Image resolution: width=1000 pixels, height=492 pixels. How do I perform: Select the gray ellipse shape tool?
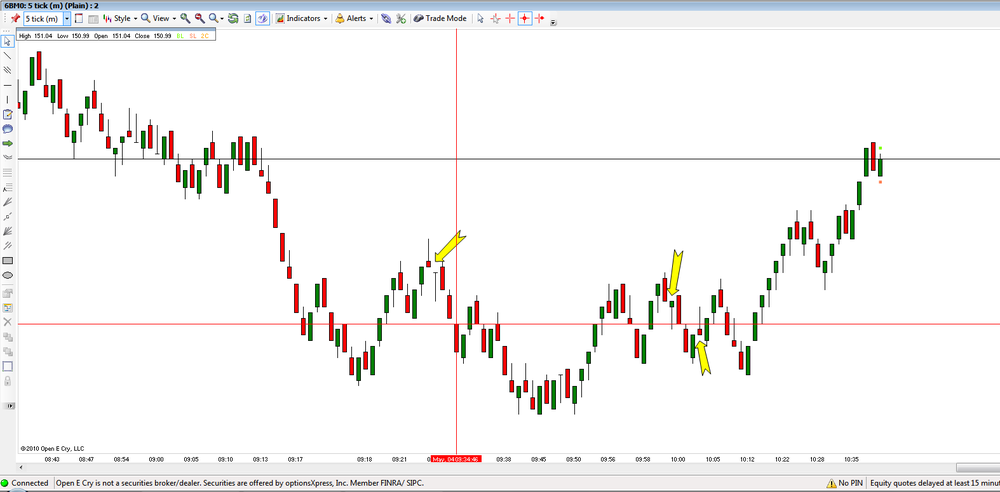tap(8, 275)
